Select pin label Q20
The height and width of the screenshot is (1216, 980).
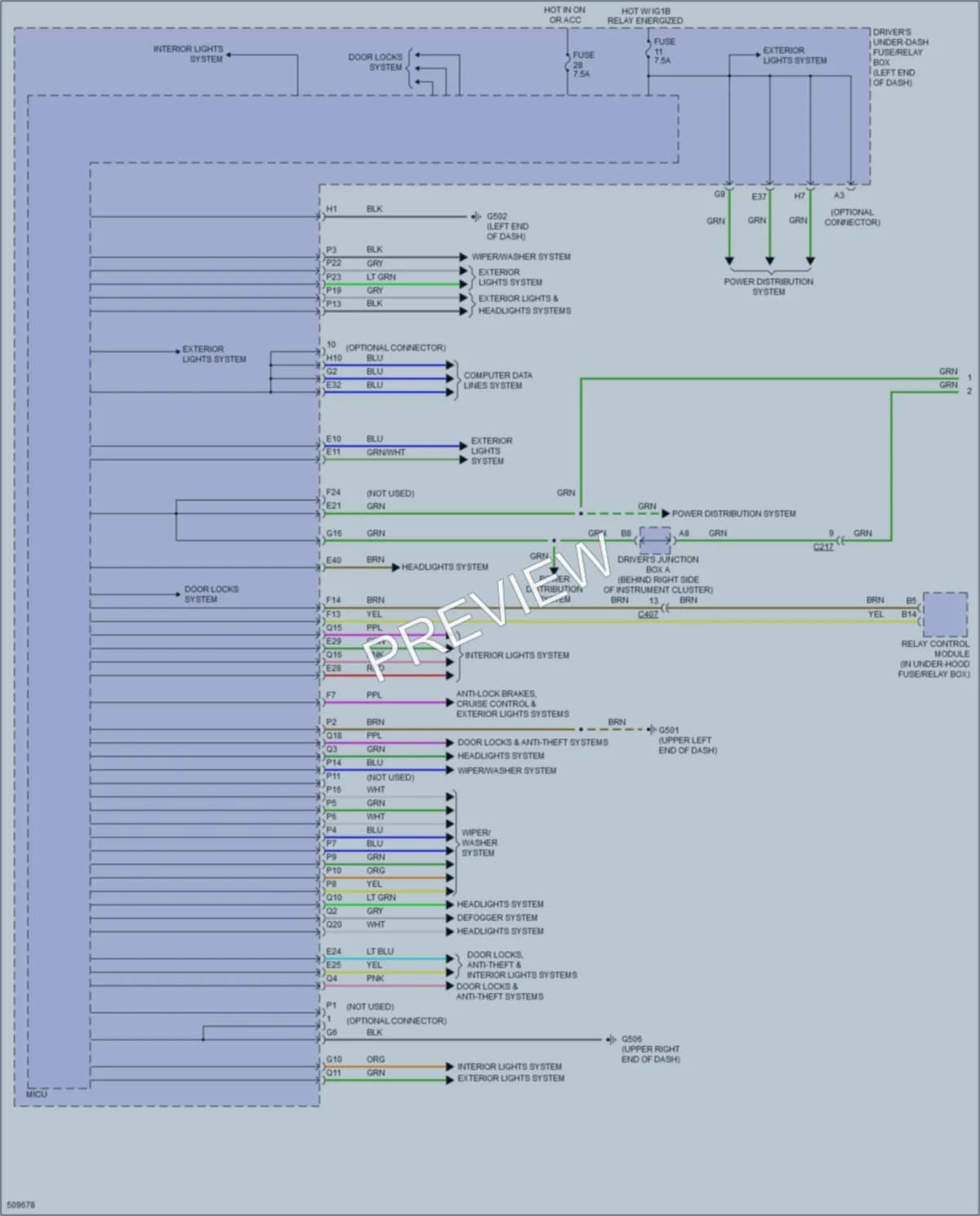point(333,924)
